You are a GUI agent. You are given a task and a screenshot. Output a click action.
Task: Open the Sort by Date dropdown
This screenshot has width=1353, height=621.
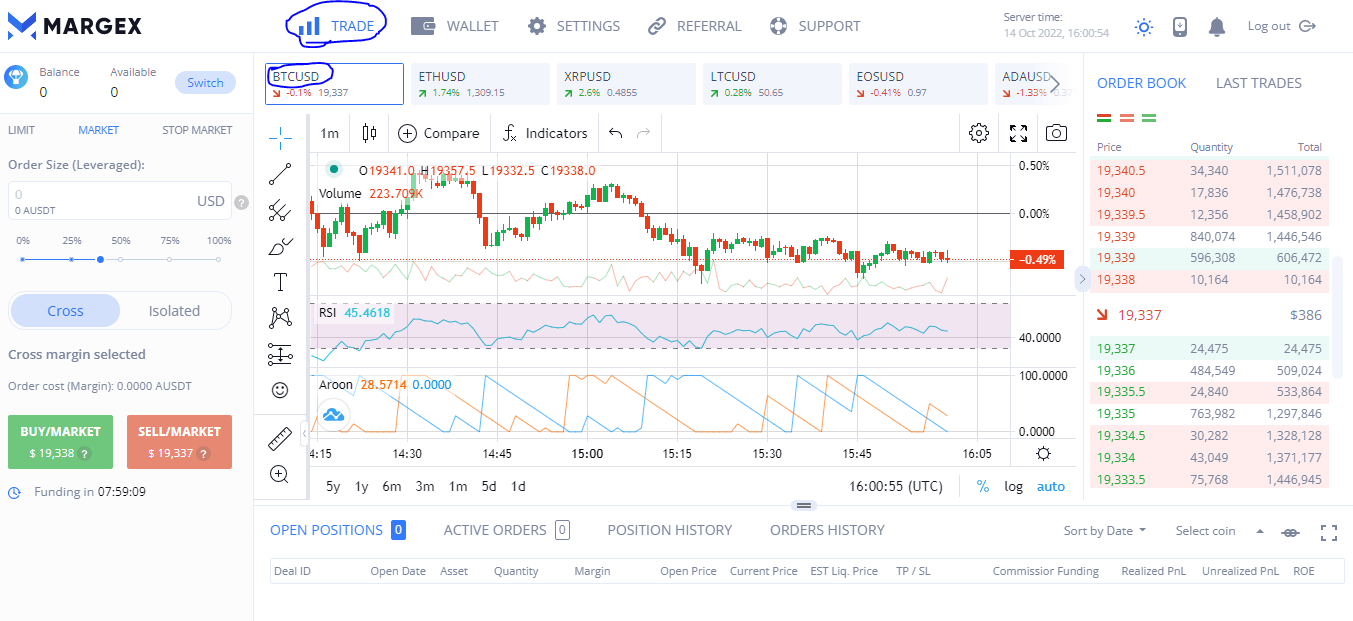[1105, 531]
